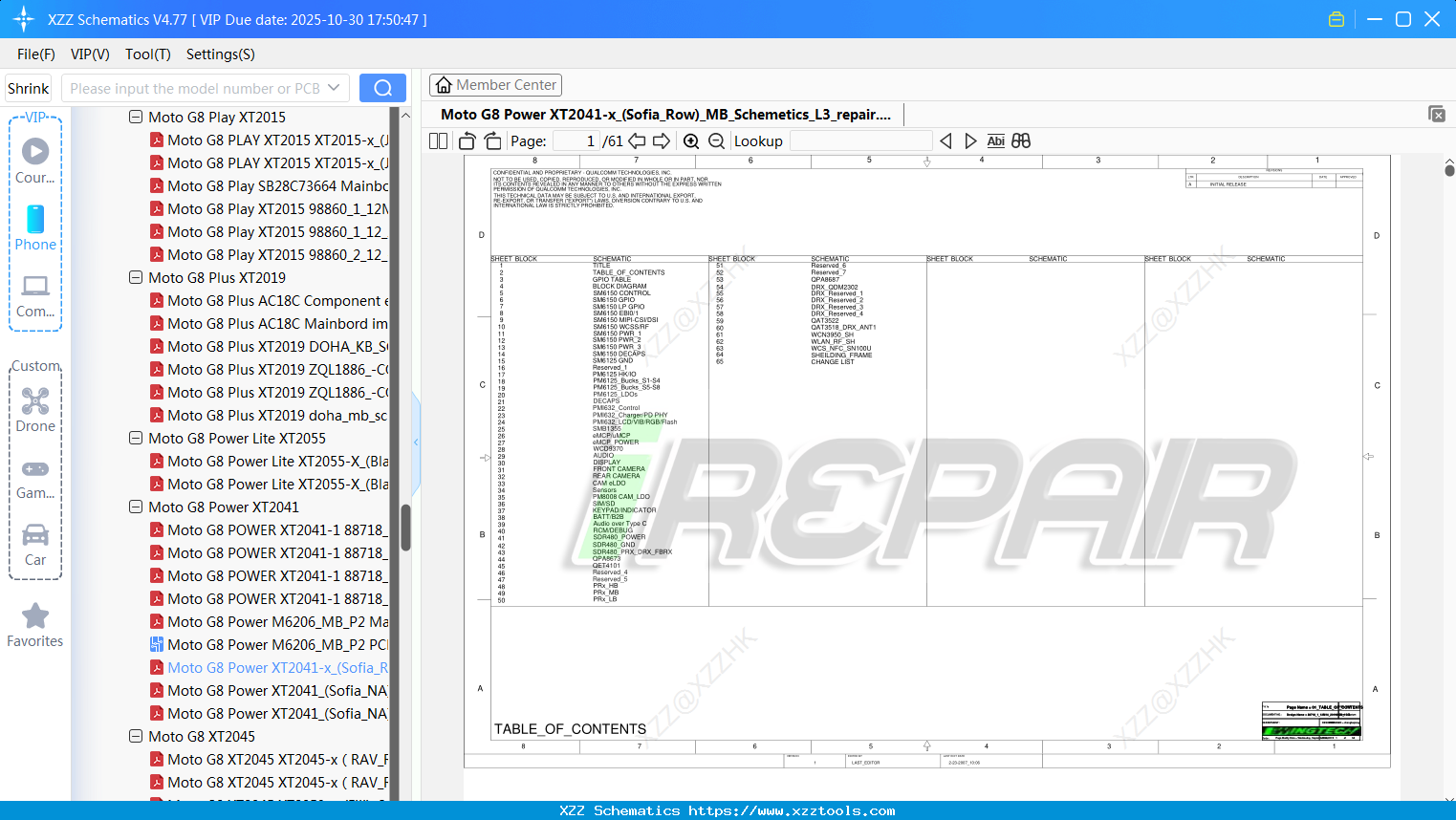
Task: Click scroll-up arrow of the model tree
Action: point(405,115)
